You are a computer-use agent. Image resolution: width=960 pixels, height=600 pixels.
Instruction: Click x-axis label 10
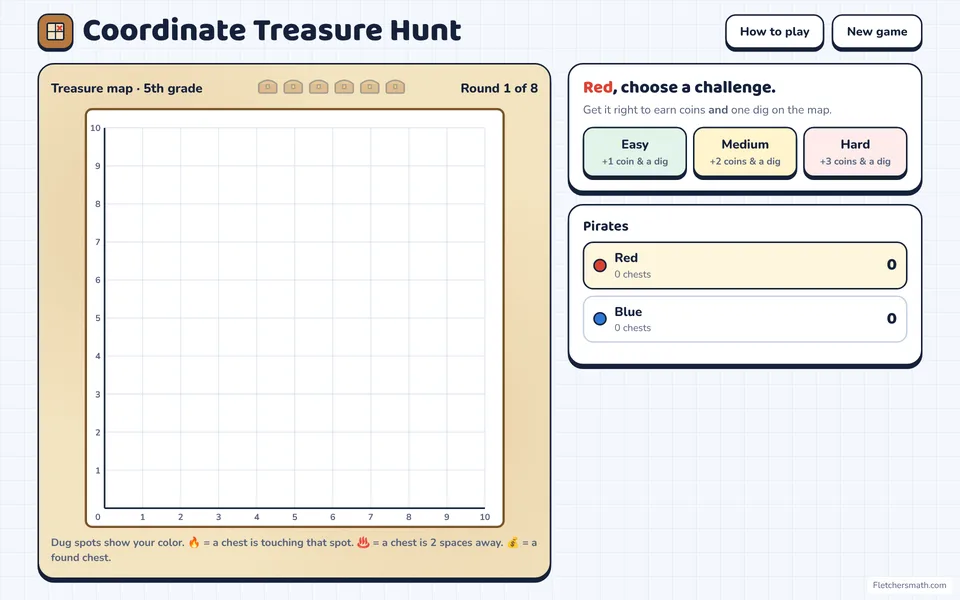point(485,517)
